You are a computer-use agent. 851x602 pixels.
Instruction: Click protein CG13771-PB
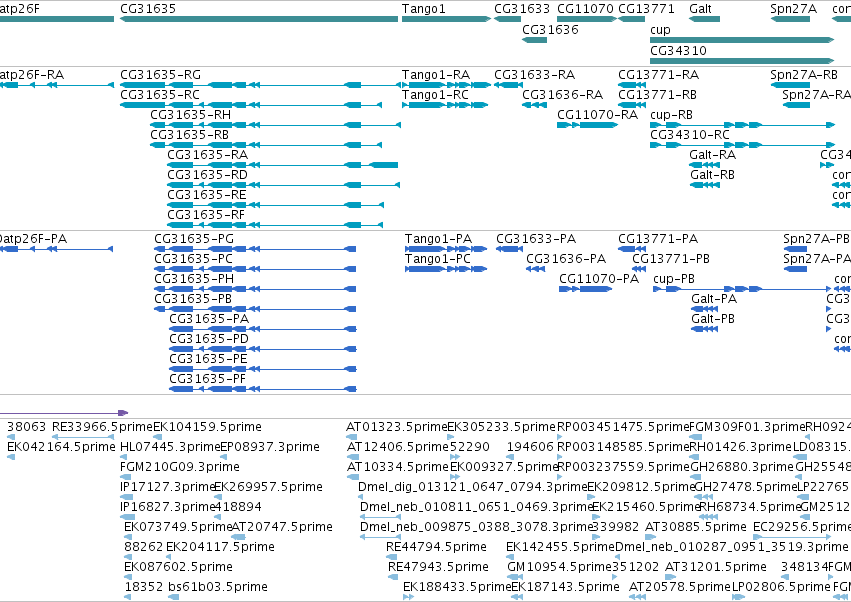pos(639,269)
